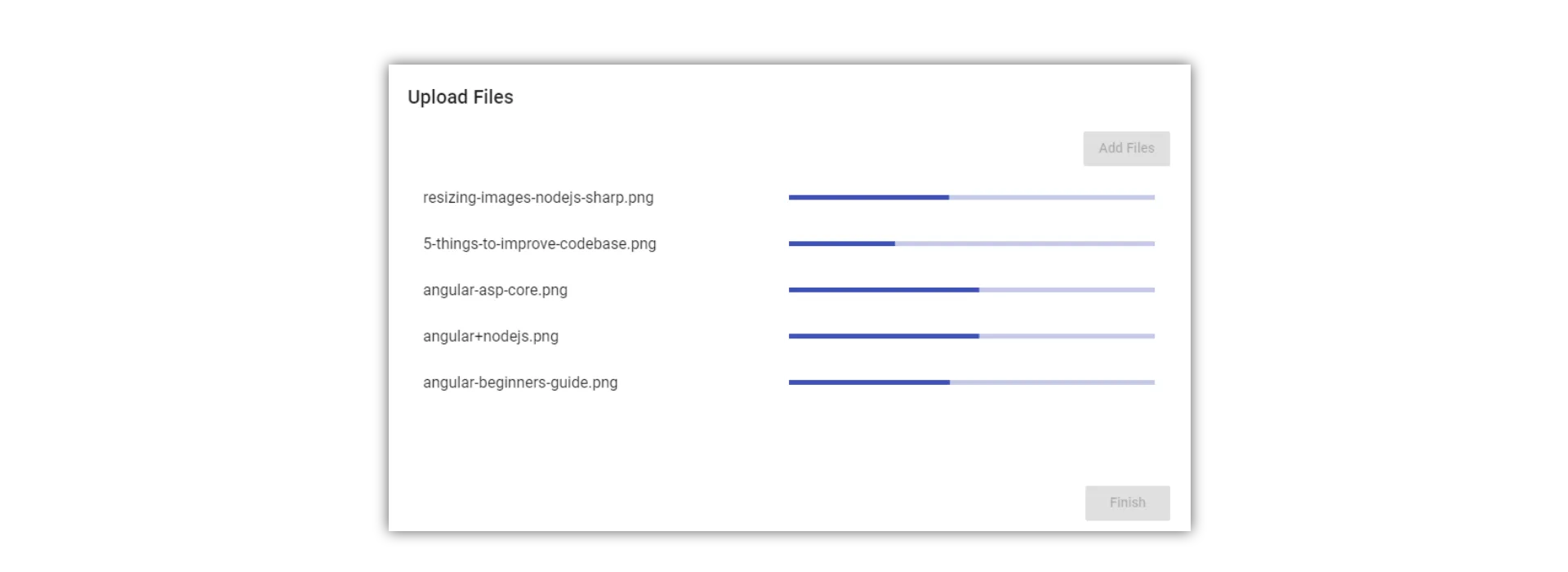Viewport: 1568px width, 572px height.
Task: Click the Finish button
Action: [x=1127, y=503]
